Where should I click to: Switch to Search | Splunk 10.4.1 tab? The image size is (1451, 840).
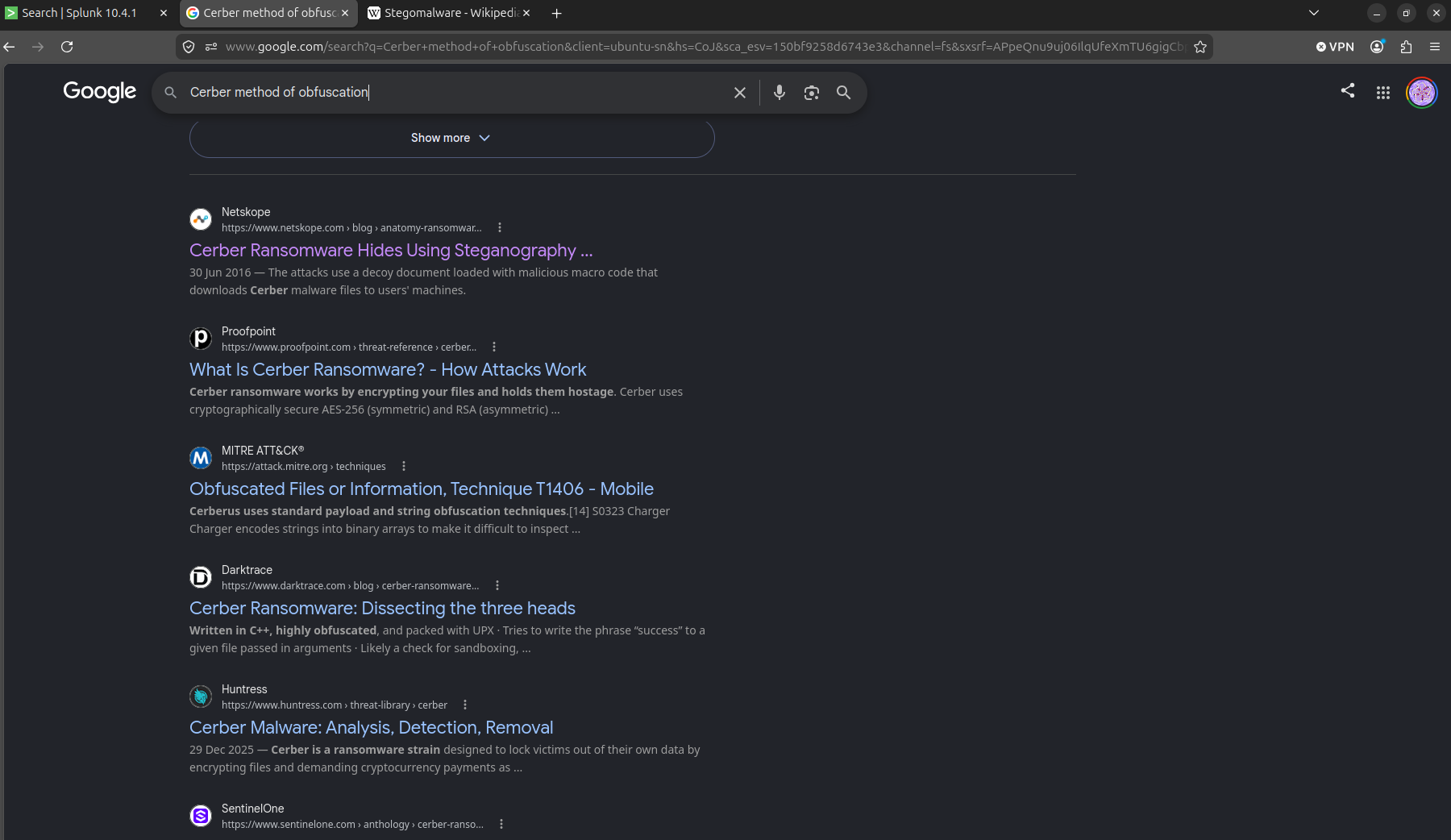tap(79, 13)
